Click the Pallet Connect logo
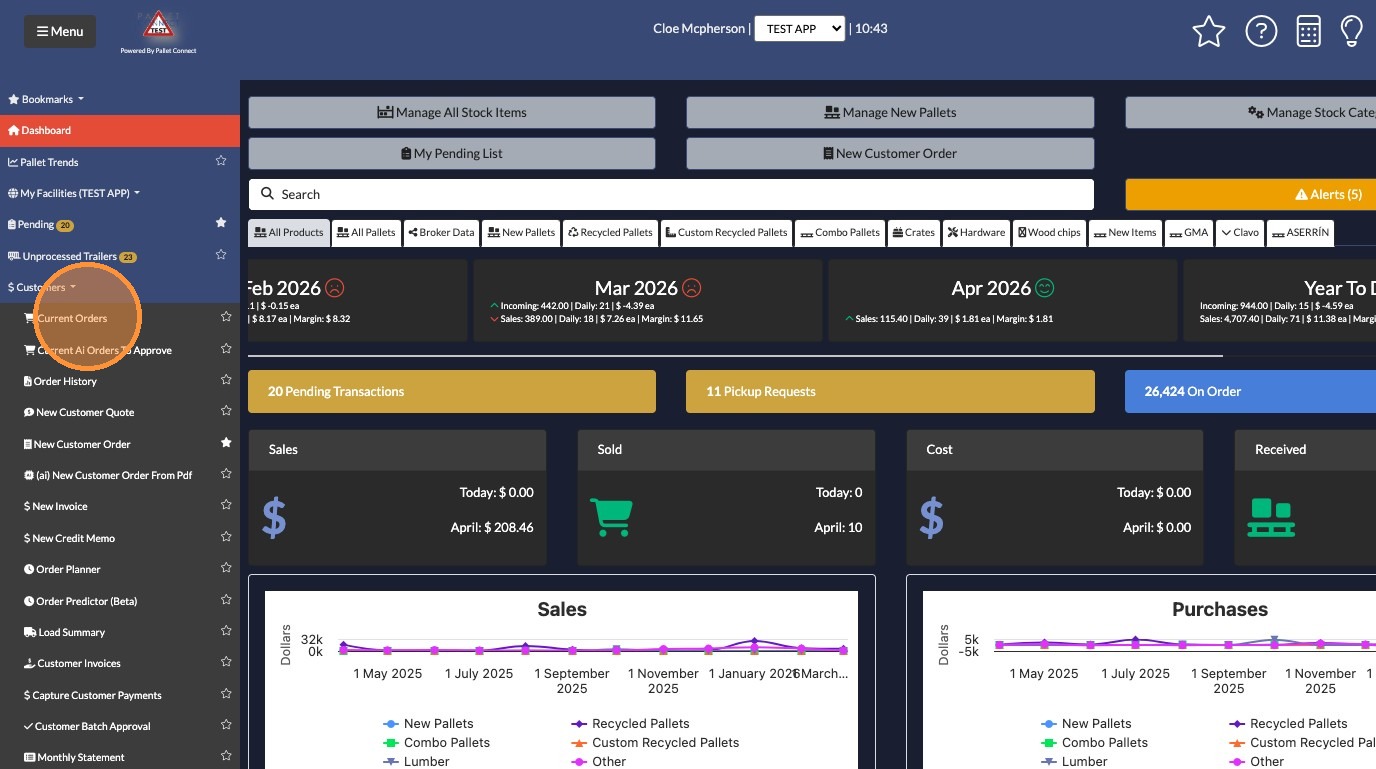Image resolution: width=1376 pixels, height=769 pixels. tap(158, 32)
